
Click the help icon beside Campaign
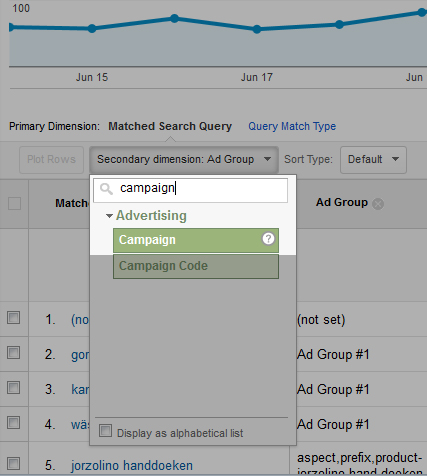[x=268, y=239]
